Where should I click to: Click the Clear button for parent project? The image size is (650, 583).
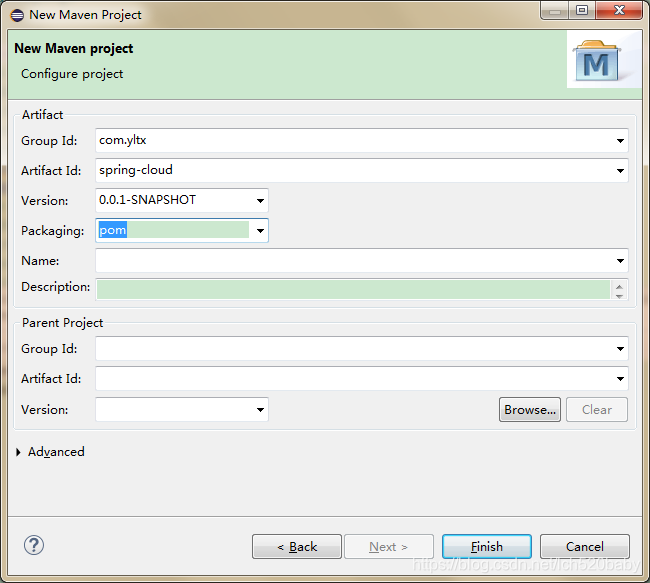point(597,410)
